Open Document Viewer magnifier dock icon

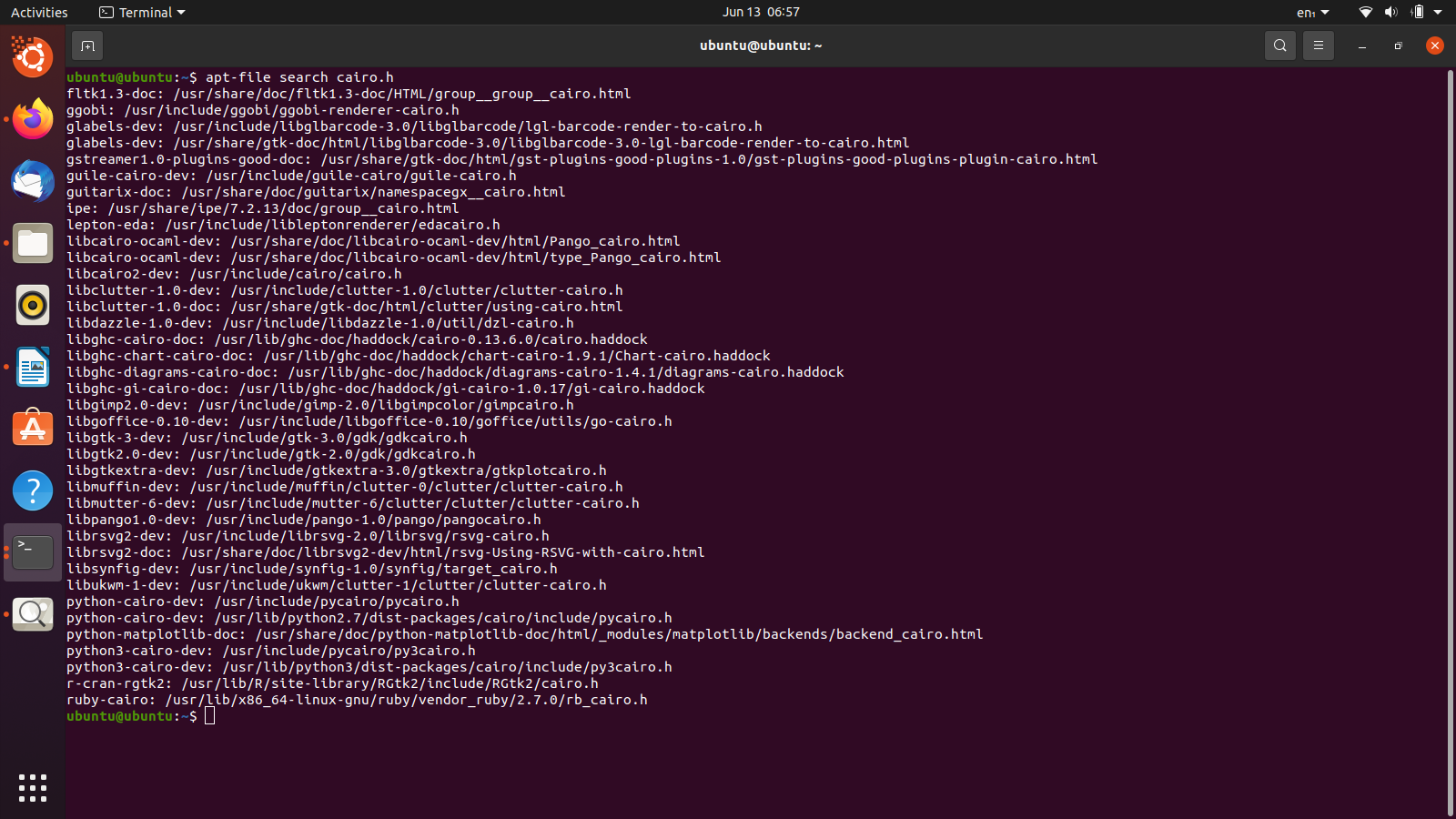(33, 614)
